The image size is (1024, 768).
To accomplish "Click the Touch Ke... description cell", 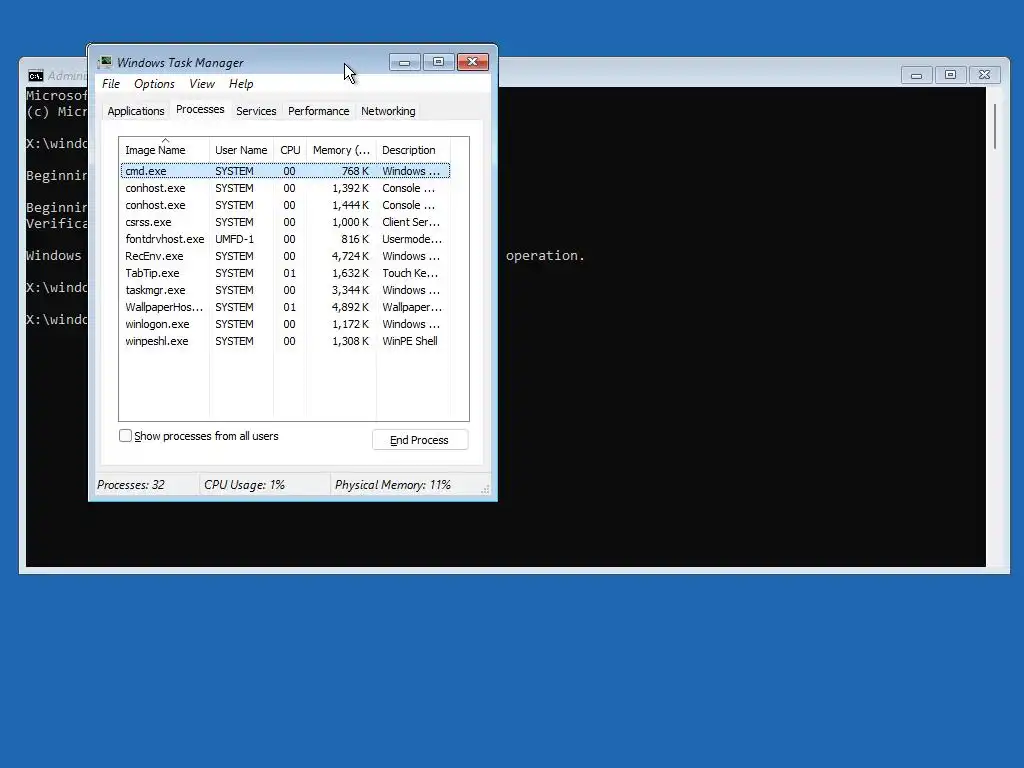I will coord(410,273).
